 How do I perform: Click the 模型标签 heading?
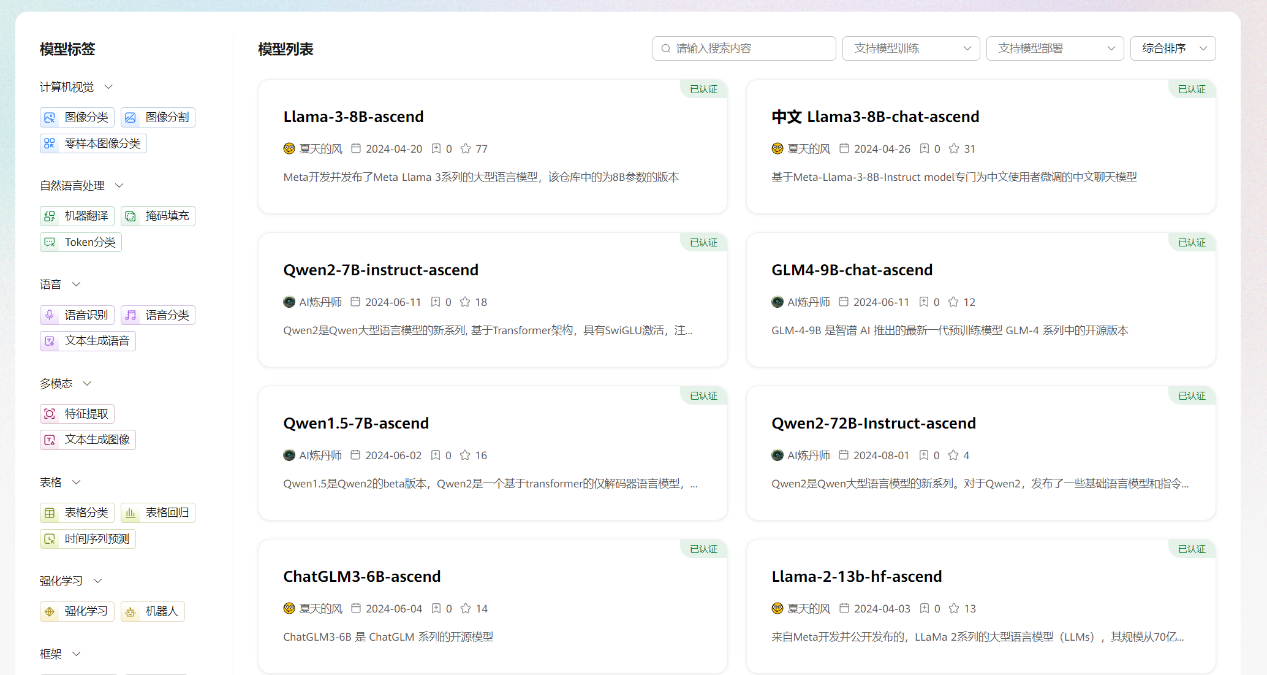click(x=68, y=49)
